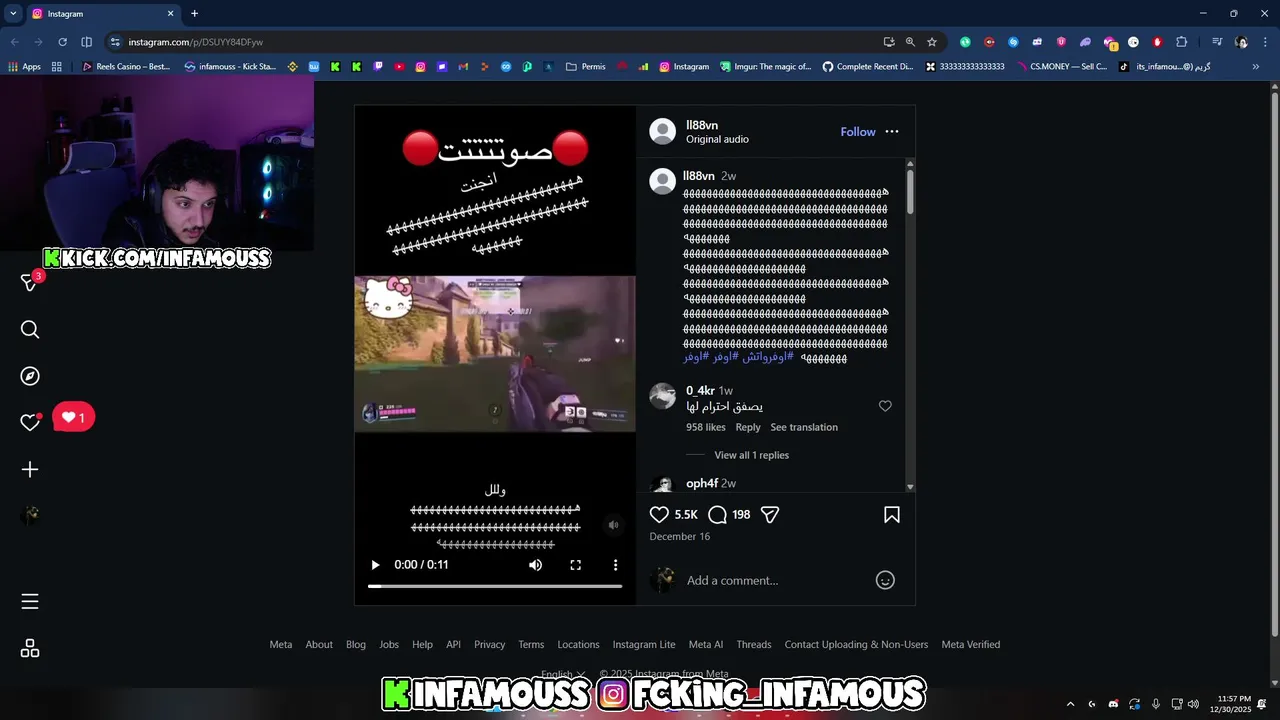Viewport: 1280px width, 720px height.
Task: Open Privacy footer link
Action: point(490,645)
